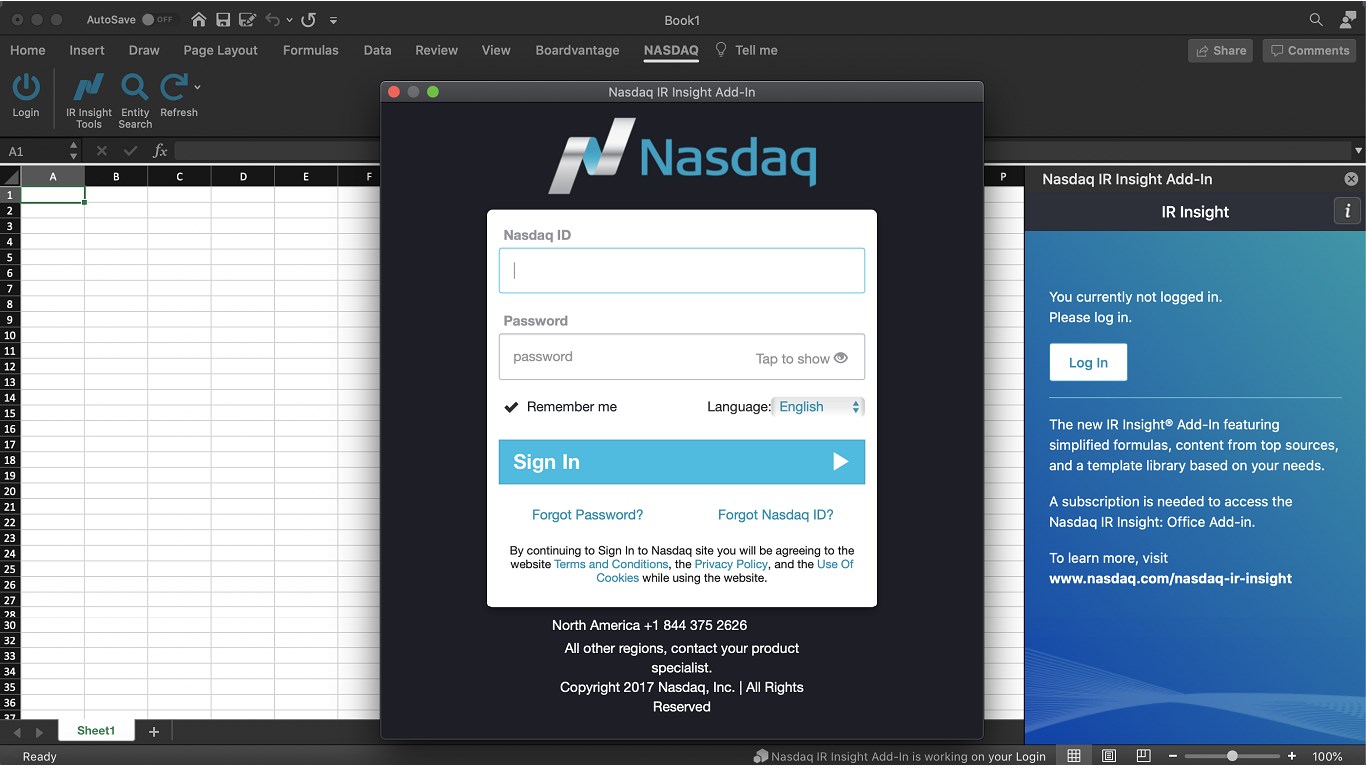Click the Share button

tap(1220, 50)
